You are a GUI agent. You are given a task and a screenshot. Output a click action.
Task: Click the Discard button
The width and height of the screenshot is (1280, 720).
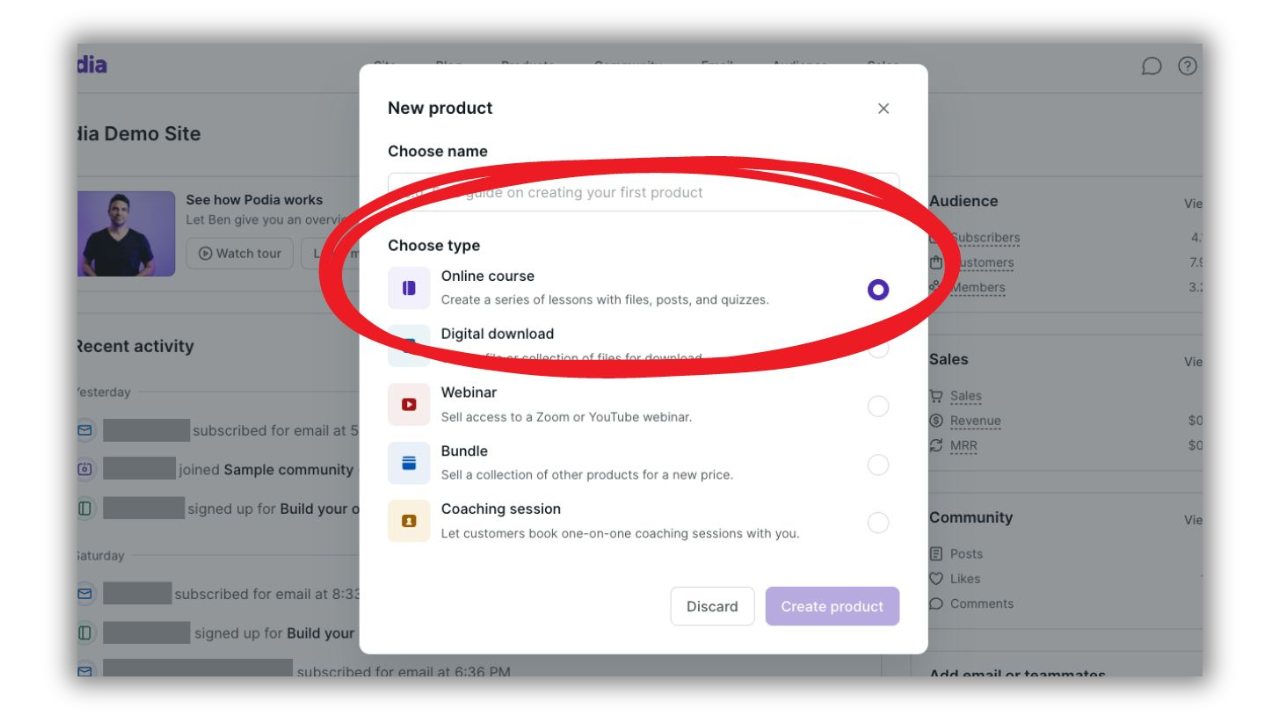pyautogui.click(x=712, y=606)
